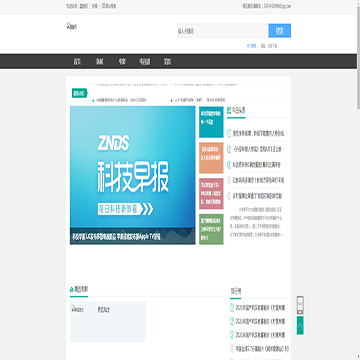This screenshot has width=360, height=360.
Task: Click the caption text below ZNDS banner
Action: (x=116, y=237)
